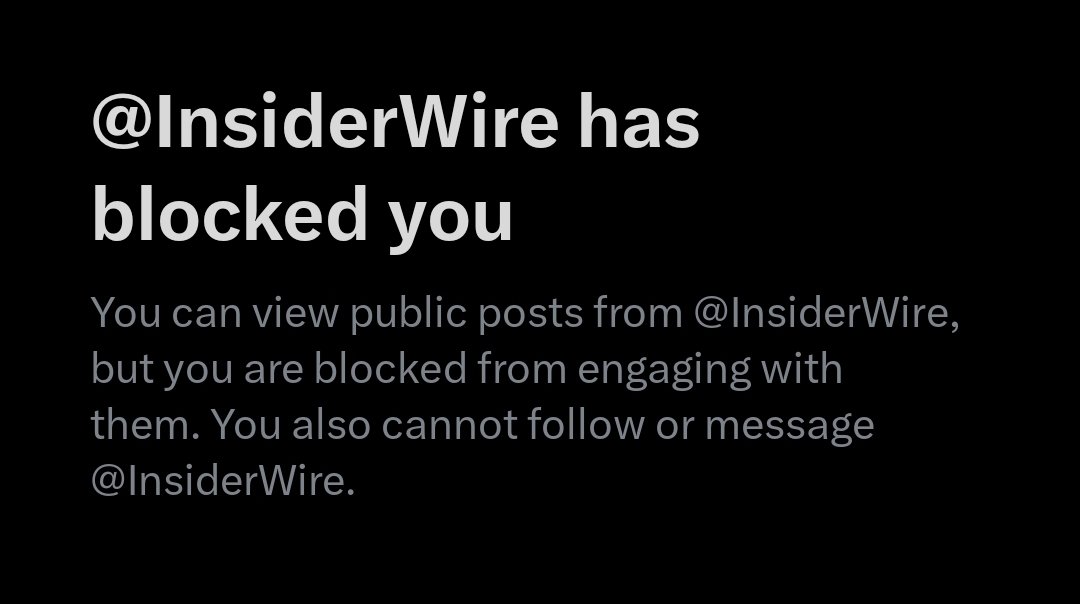The width and height of the screenshot is (1080, 604).
Task: Click the word 'message' in the description
Action: (789, 427)
